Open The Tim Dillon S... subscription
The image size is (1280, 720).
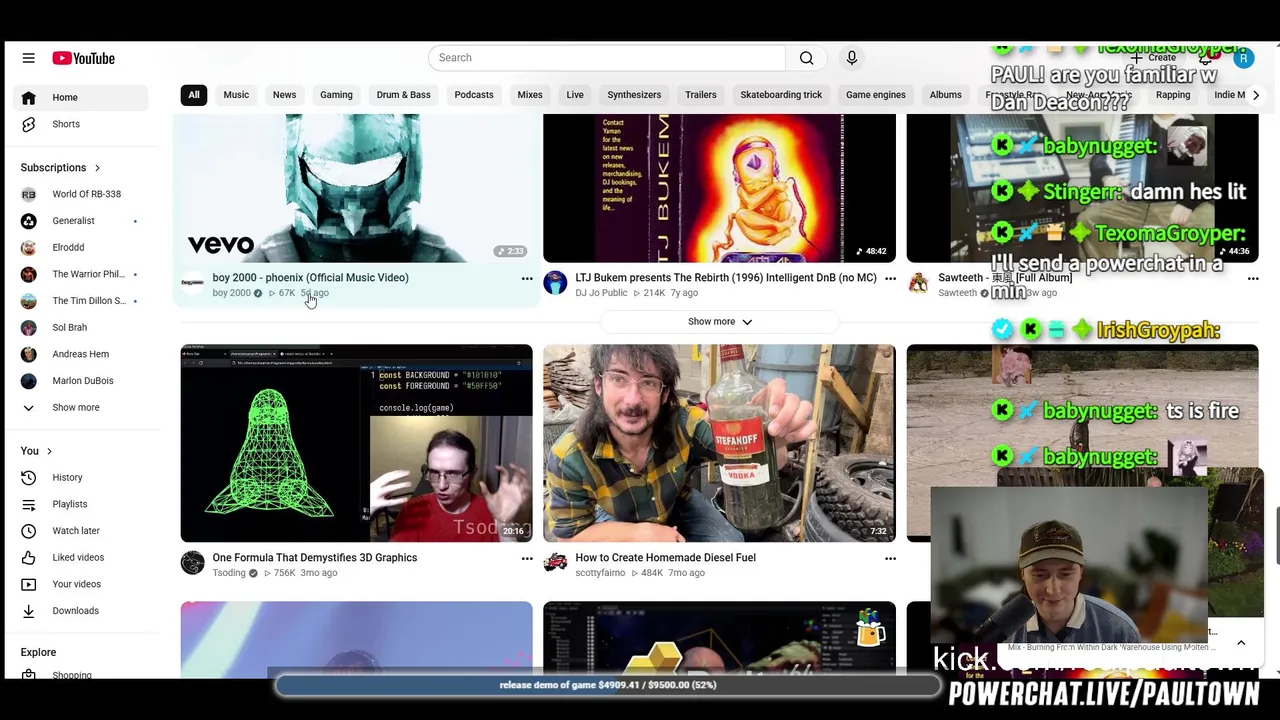80,301
